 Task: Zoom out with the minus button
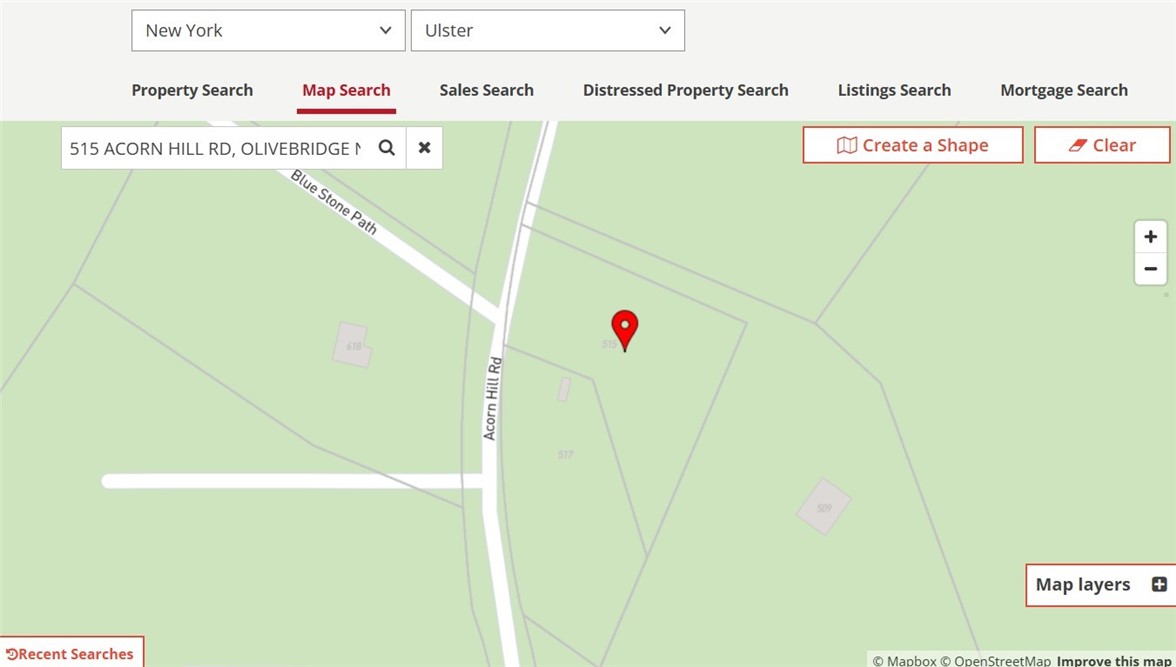1150,269
